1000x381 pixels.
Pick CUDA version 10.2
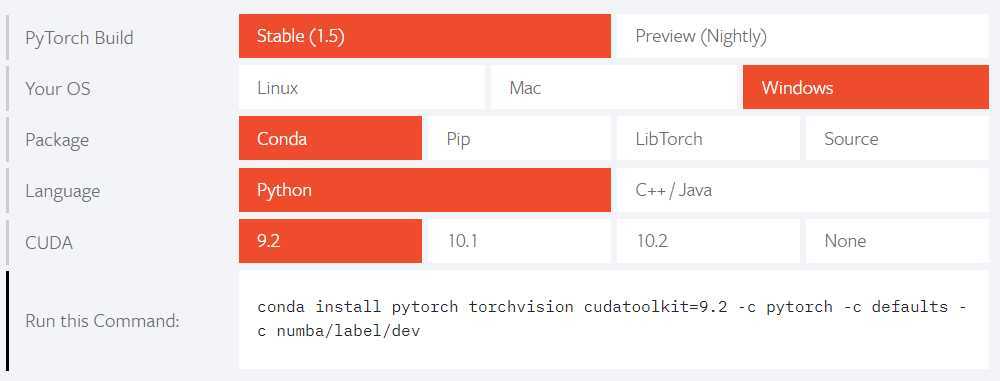pyautogui.click(x=709, y=241)
